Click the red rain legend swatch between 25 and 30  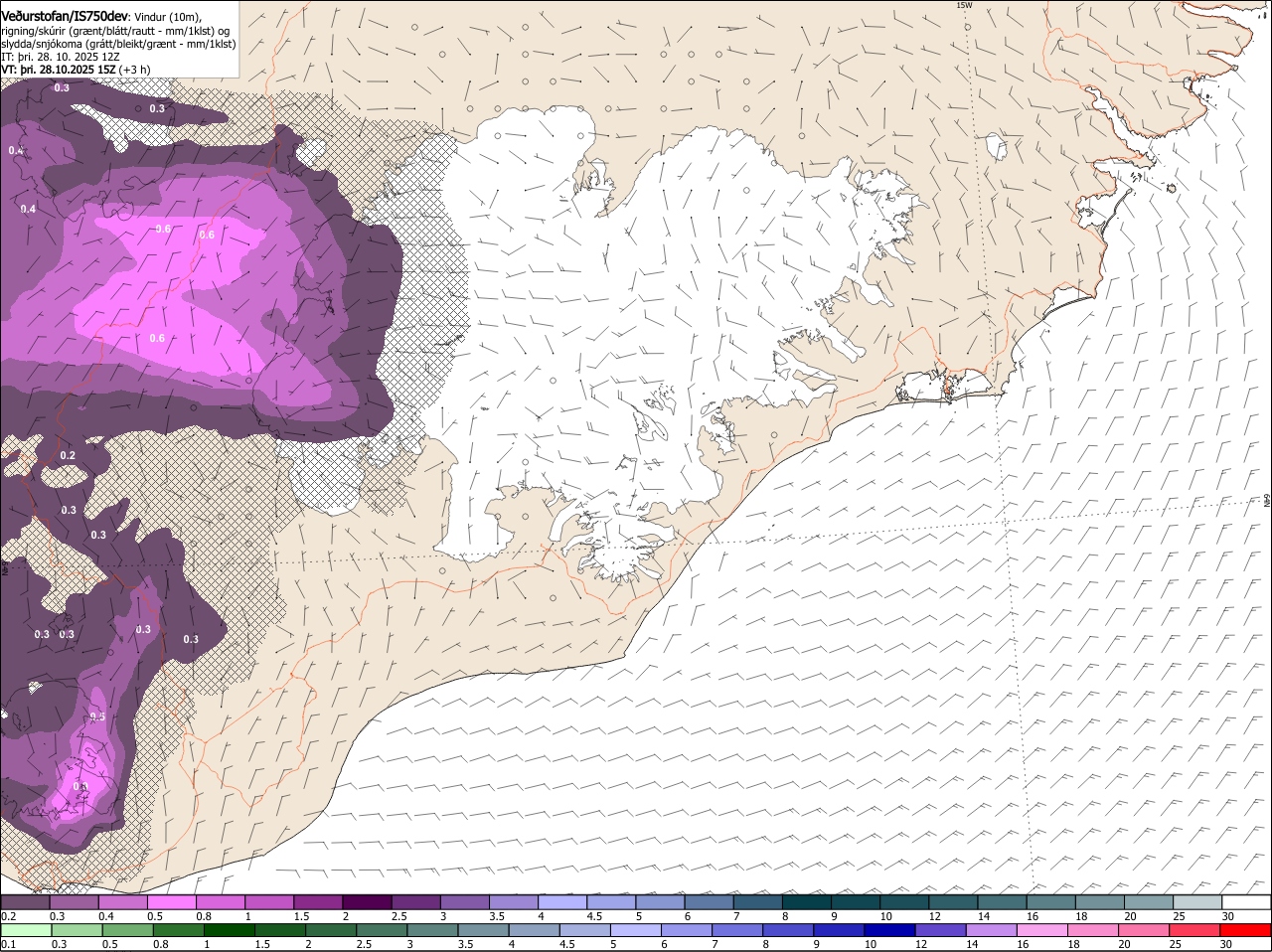pos(1196,931)
